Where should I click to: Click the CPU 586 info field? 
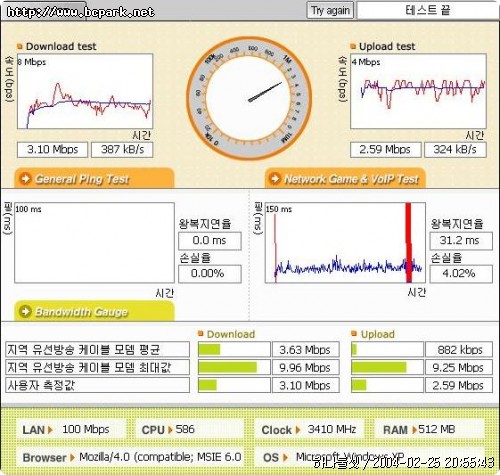click(190, 429)
